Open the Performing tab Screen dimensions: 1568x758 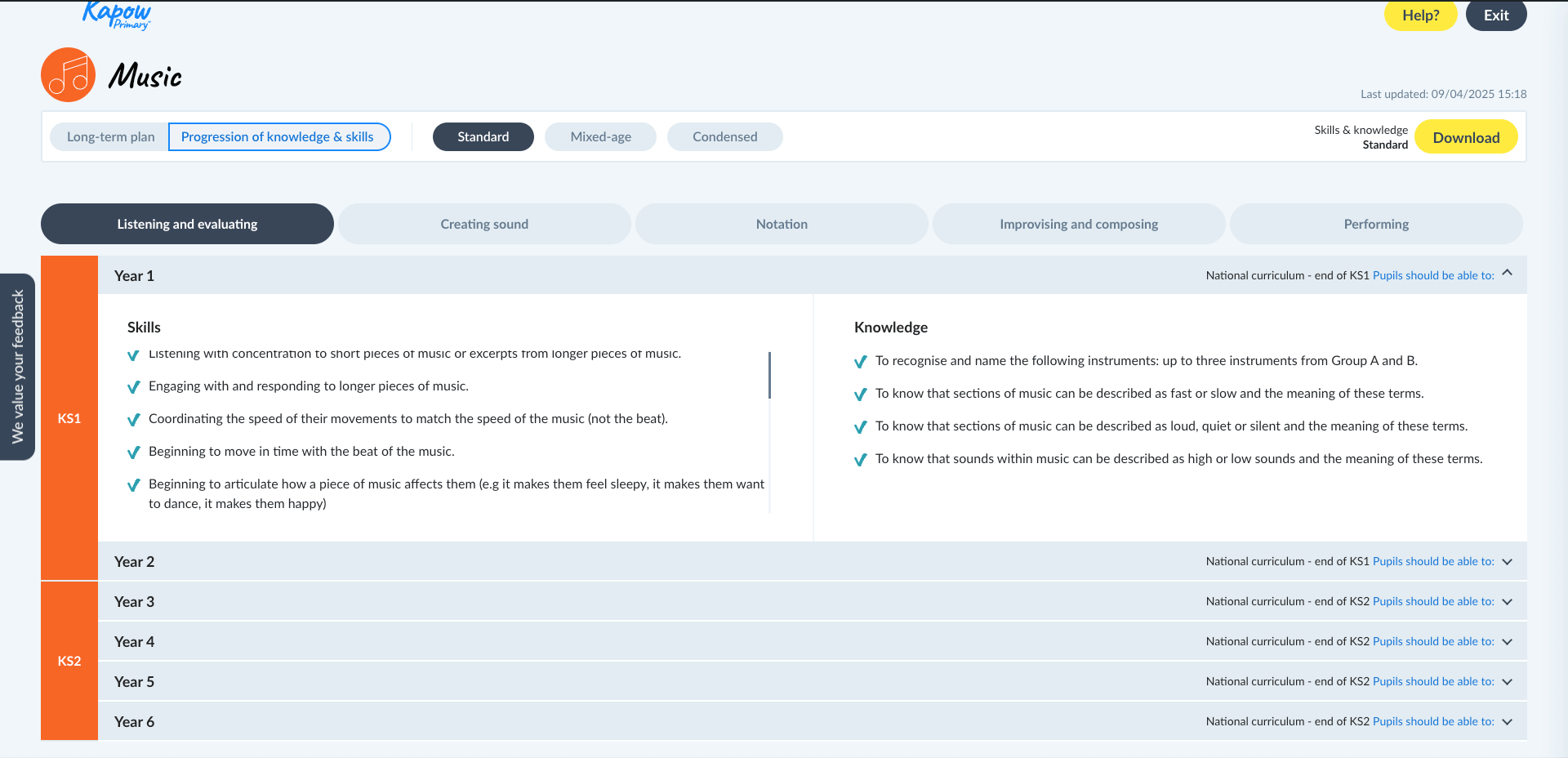pos(1376,224)
